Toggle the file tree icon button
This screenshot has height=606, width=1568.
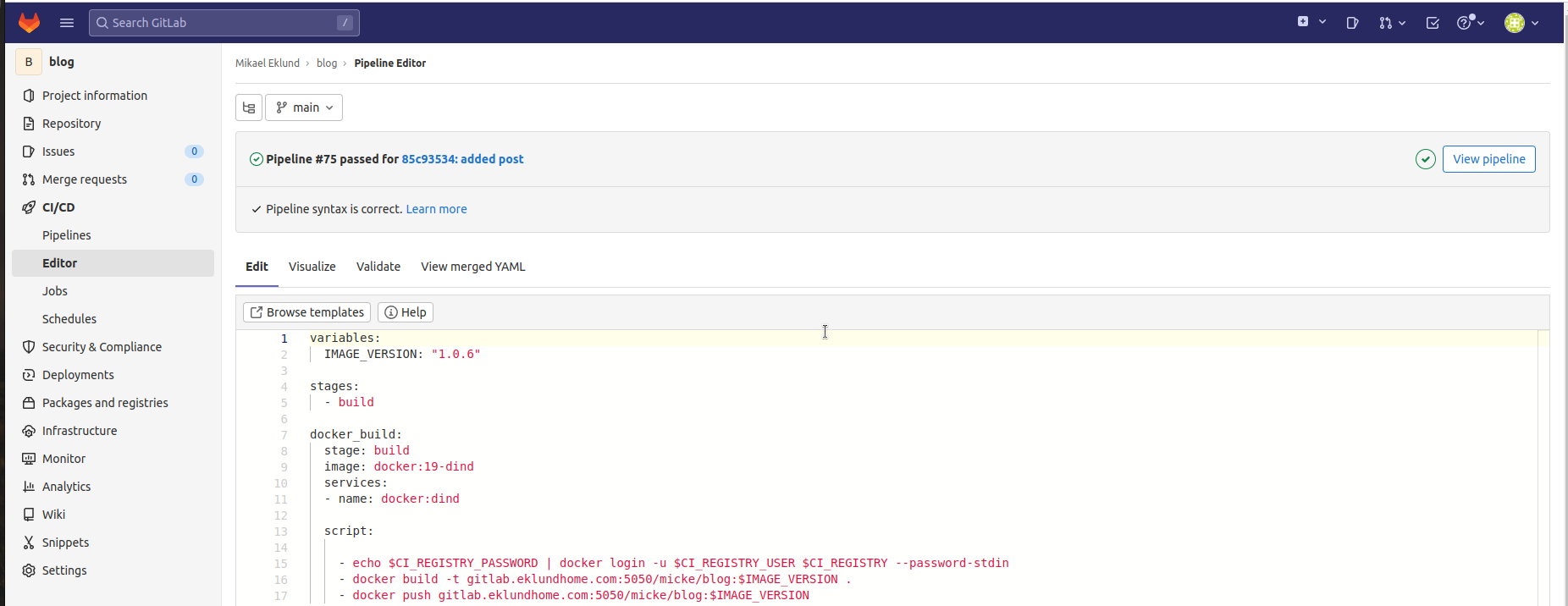[249, 107]
